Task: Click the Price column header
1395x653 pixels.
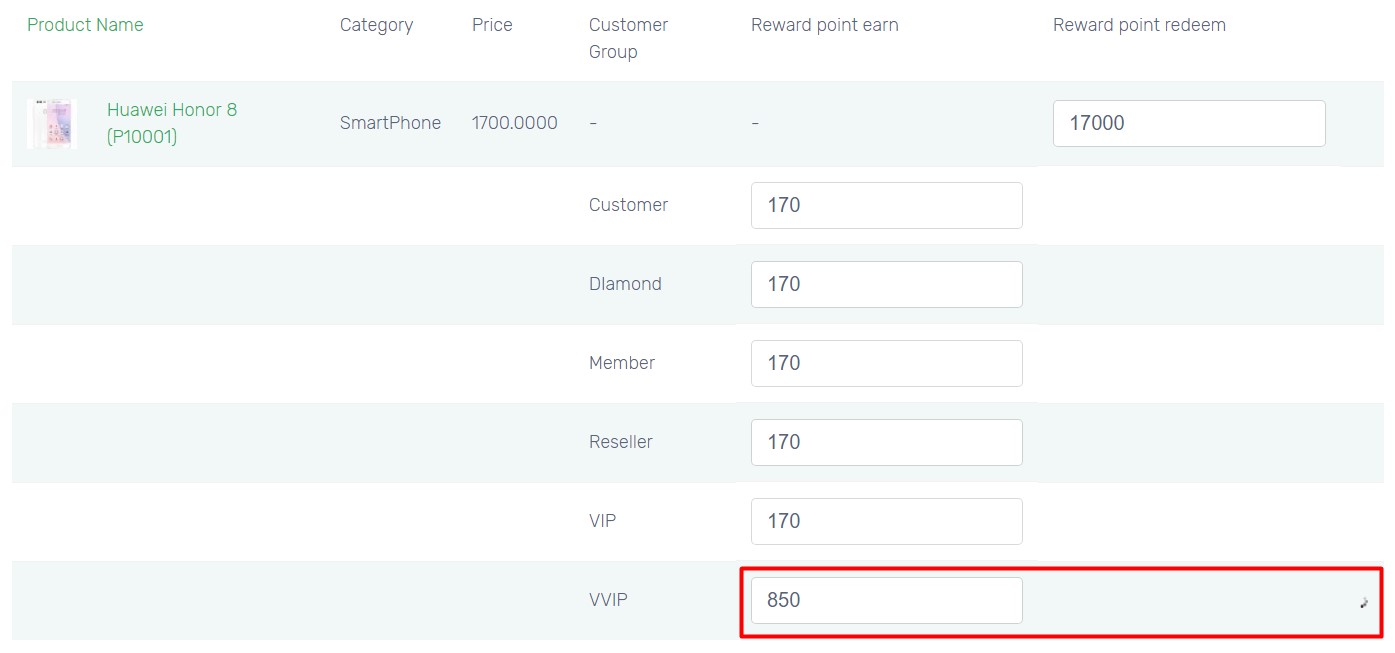Action: pyautogui.click(x=492, y=25)
